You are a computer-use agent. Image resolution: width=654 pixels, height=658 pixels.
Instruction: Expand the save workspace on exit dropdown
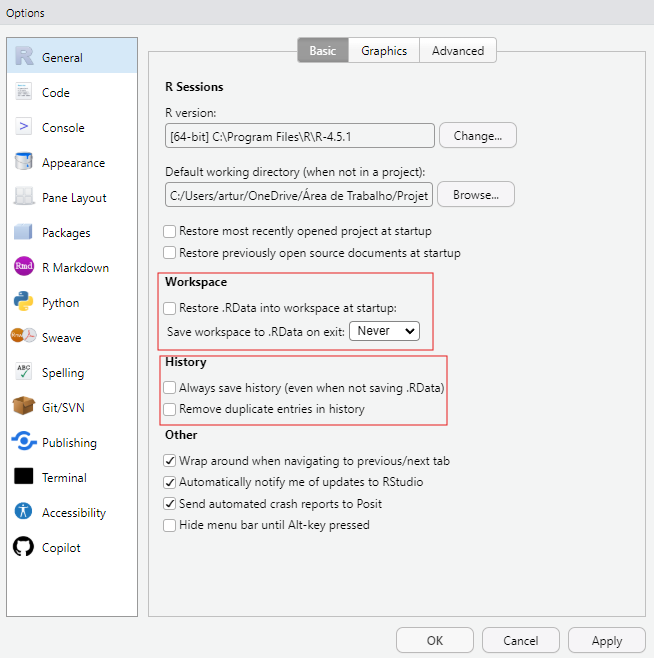pos(384,330)
